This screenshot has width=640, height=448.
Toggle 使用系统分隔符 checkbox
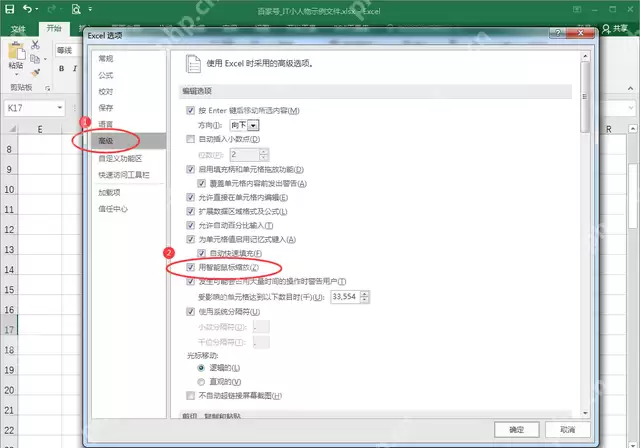pos(190,312)
